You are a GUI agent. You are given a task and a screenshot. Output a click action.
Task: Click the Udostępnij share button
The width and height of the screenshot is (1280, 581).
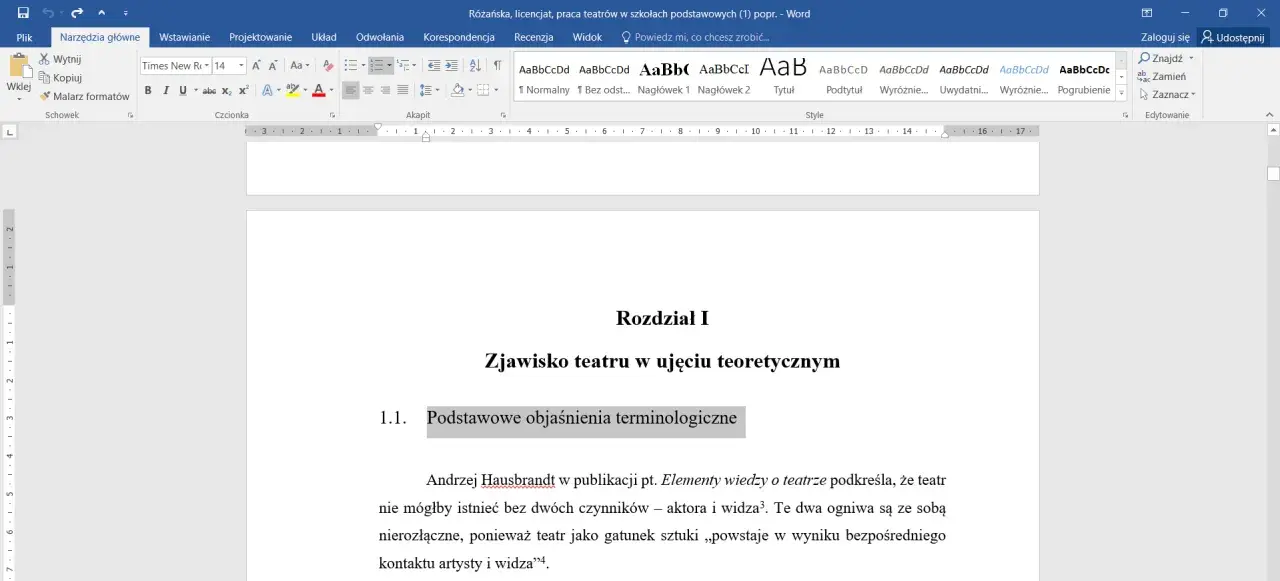(1233, 37)
